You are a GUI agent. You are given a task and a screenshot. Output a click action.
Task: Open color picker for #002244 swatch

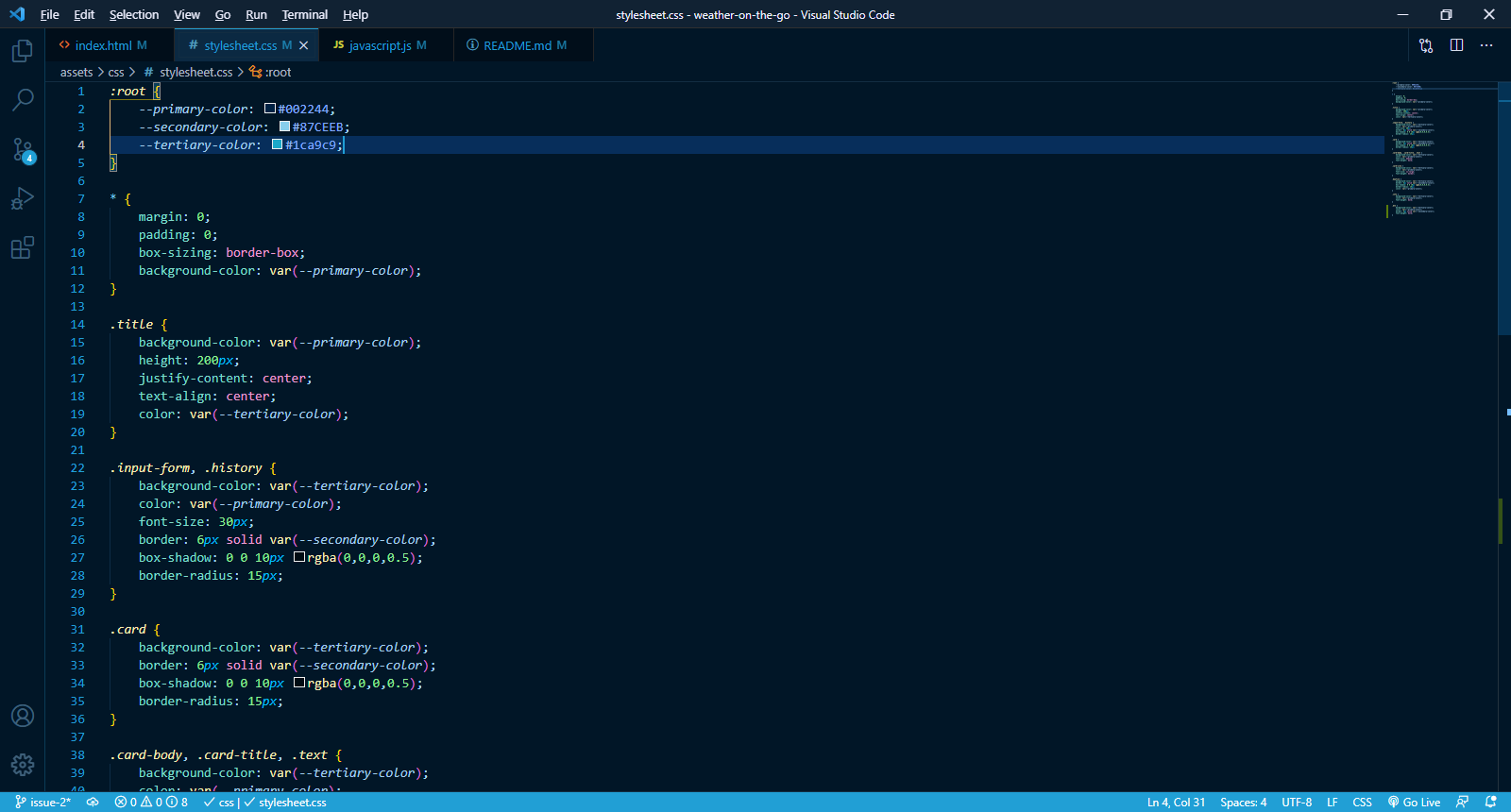point(270,109)
